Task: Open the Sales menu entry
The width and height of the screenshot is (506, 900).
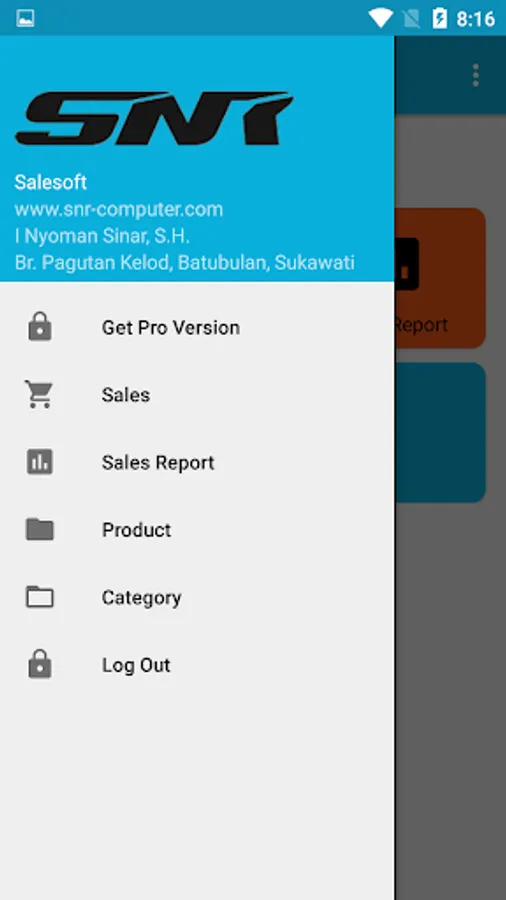Action: (197, 395)
